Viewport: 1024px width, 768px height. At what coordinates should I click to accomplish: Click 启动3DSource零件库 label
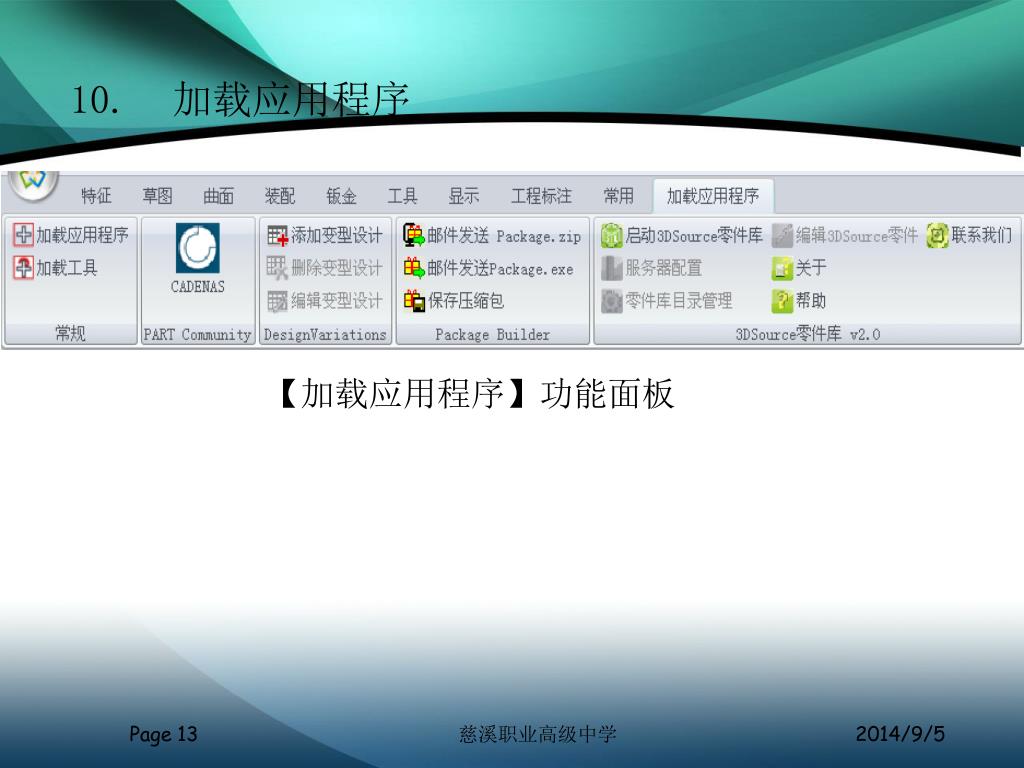(x=694, y=236)
